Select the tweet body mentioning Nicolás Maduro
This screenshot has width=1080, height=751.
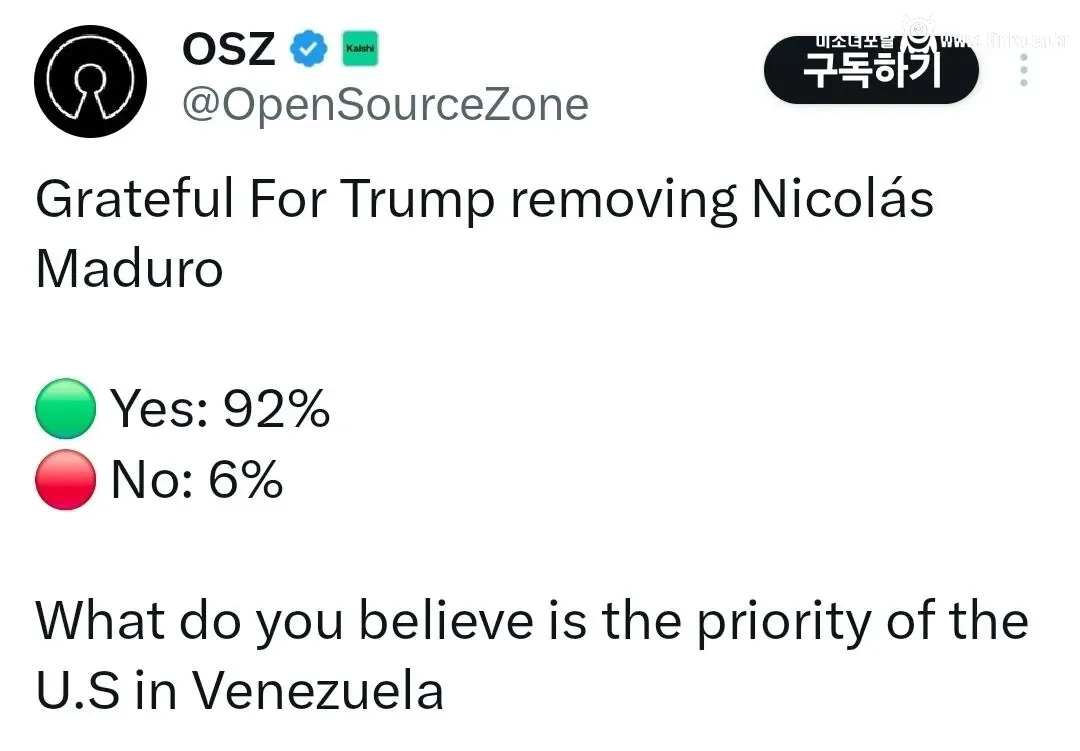[x=485, y=232]
